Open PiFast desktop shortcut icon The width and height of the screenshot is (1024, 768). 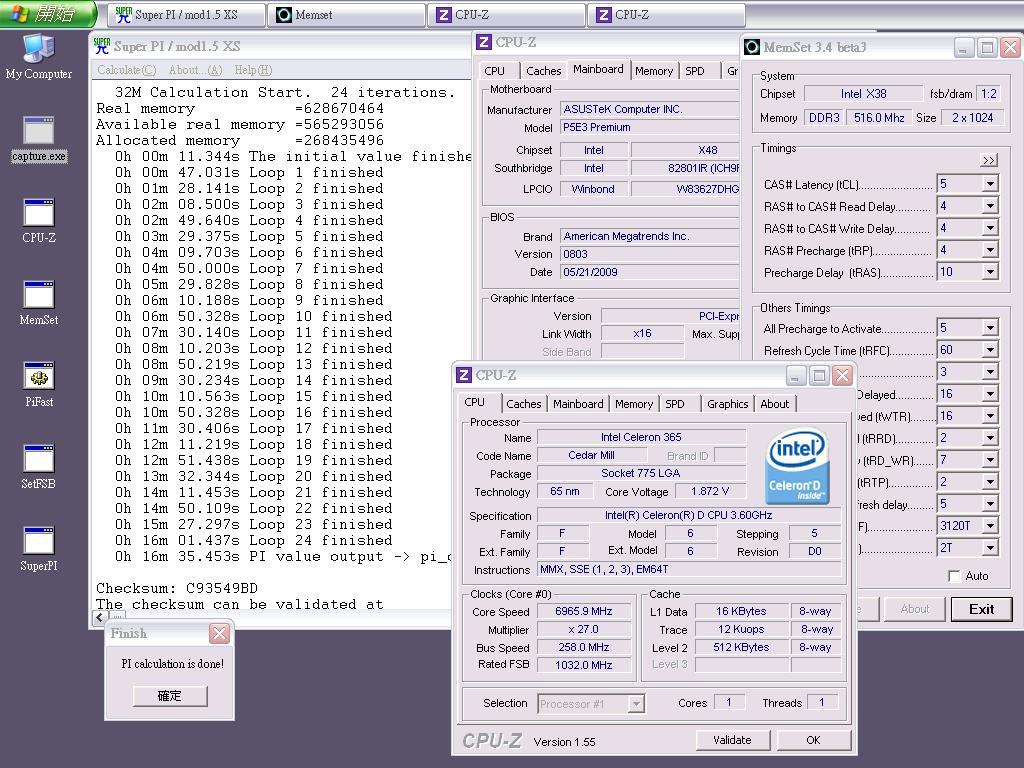39,385
